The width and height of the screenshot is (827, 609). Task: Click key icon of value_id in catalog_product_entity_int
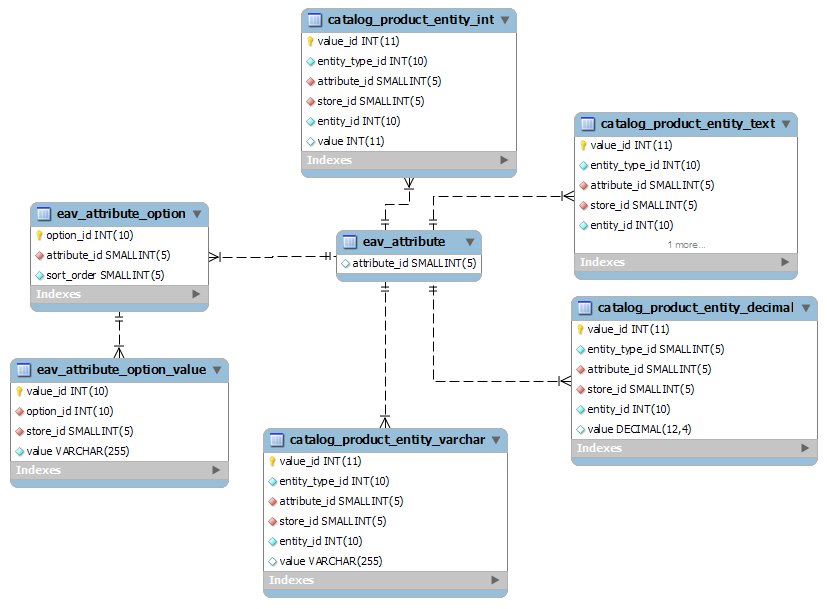(310, 41)
